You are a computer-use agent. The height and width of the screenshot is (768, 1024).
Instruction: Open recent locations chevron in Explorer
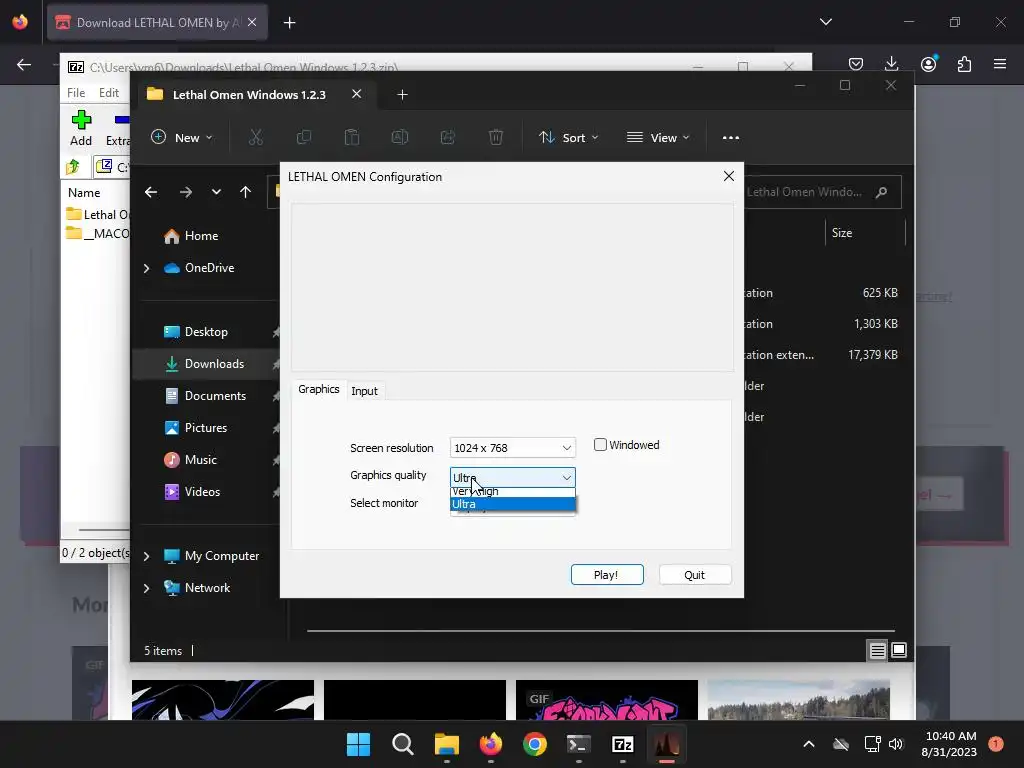[x=216, y=192]
